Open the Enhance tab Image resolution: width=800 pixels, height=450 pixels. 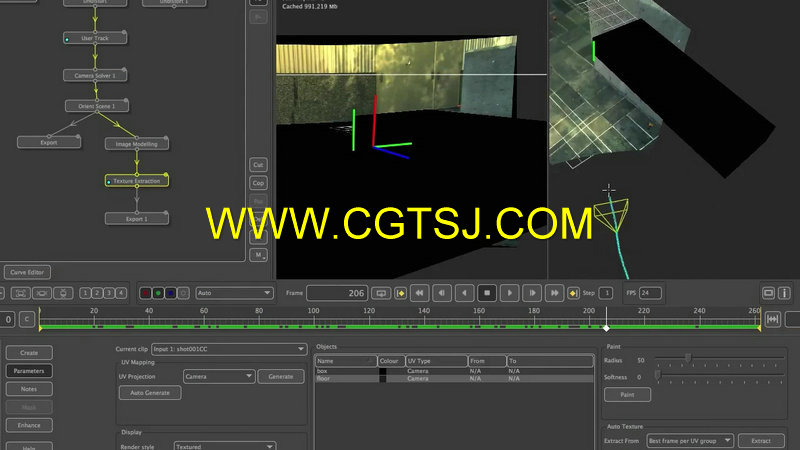[29, 425]
